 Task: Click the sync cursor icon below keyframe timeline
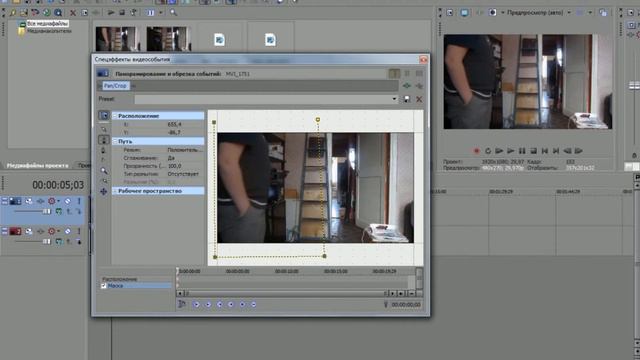tap(182, 304)
